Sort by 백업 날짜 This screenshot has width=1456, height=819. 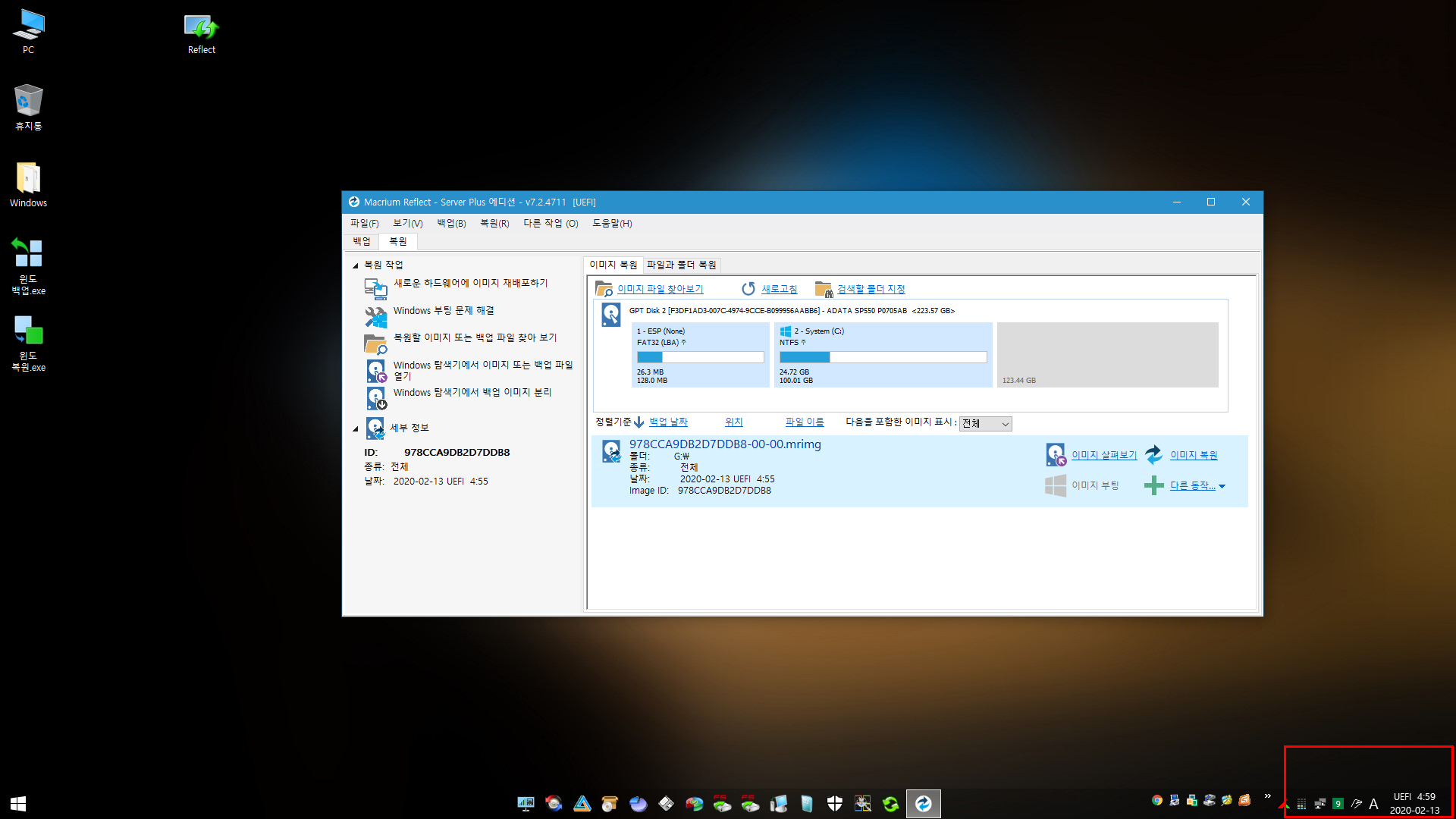click(668, 422)
